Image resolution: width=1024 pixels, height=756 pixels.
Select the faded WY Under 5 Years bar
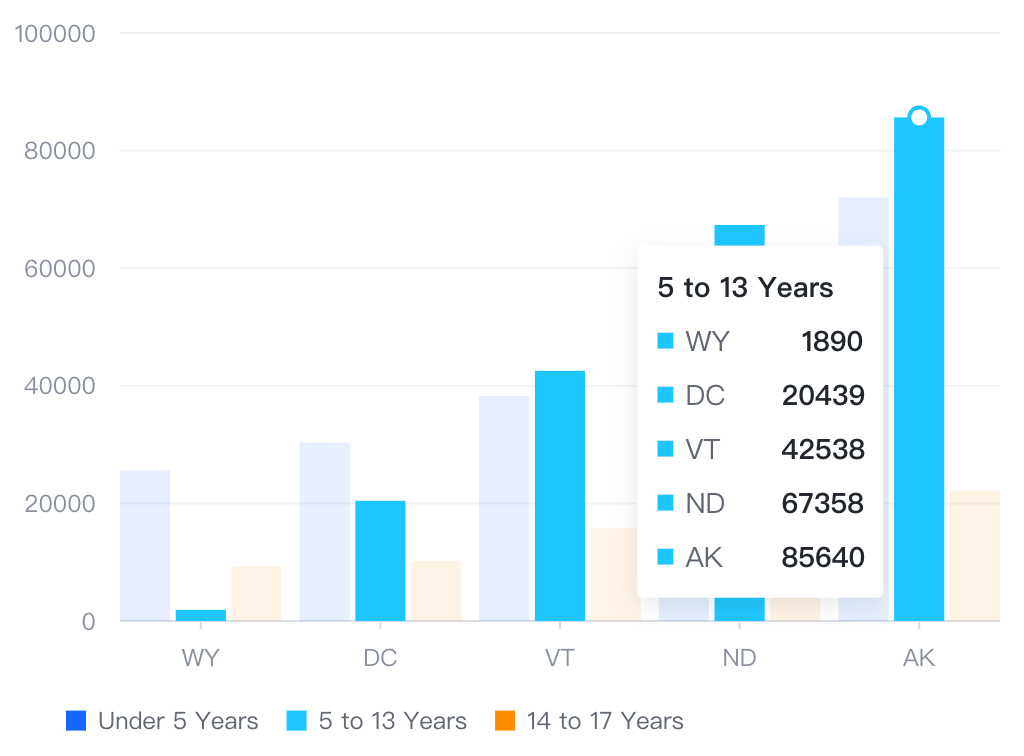pos(145,545)
